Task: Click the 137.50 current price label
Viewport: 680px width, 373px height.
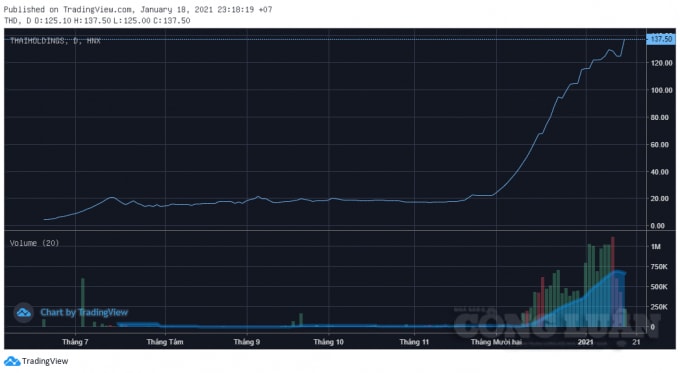Action: pyautogui.click(x=660, y=39)
